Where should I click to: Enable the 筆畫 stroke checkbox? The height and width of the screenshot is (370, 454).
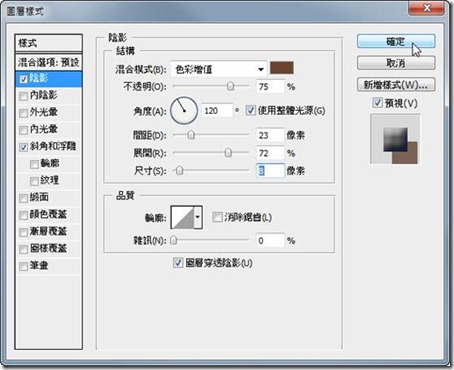[x=23, y=266]
